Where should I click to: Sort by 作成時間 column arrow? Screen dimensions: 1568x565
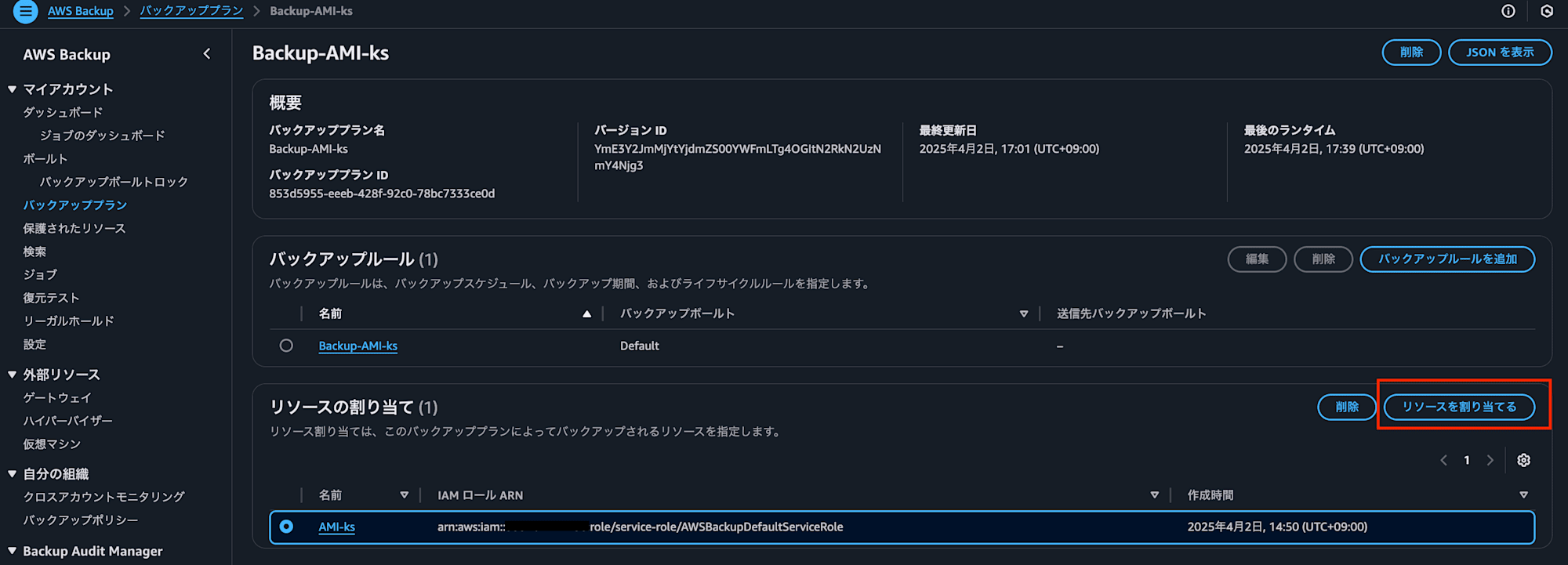tap(1523, 495)
